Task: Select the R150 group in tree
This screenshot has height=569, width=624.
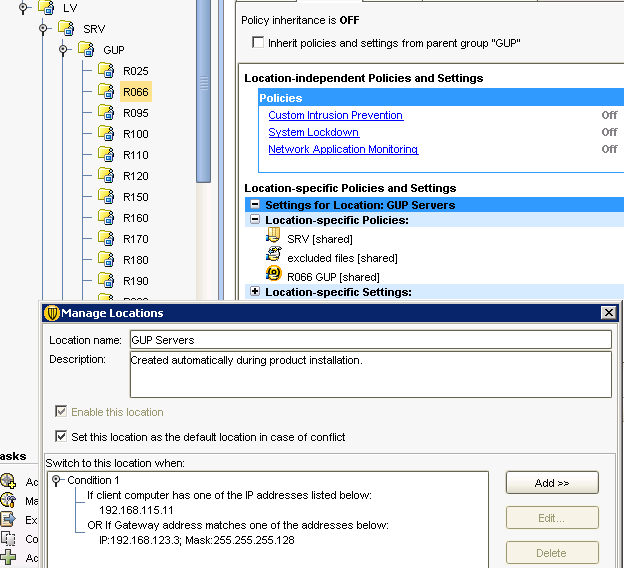Action: click(x=136, y=197)
